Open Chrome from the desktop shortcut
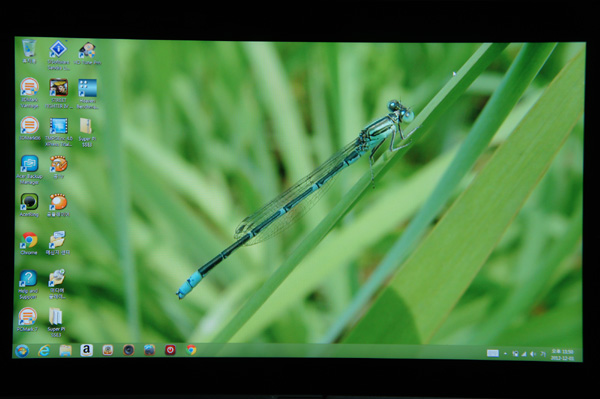Image resolution: width=600 pixels, height=399 pixels. point(29,243)
